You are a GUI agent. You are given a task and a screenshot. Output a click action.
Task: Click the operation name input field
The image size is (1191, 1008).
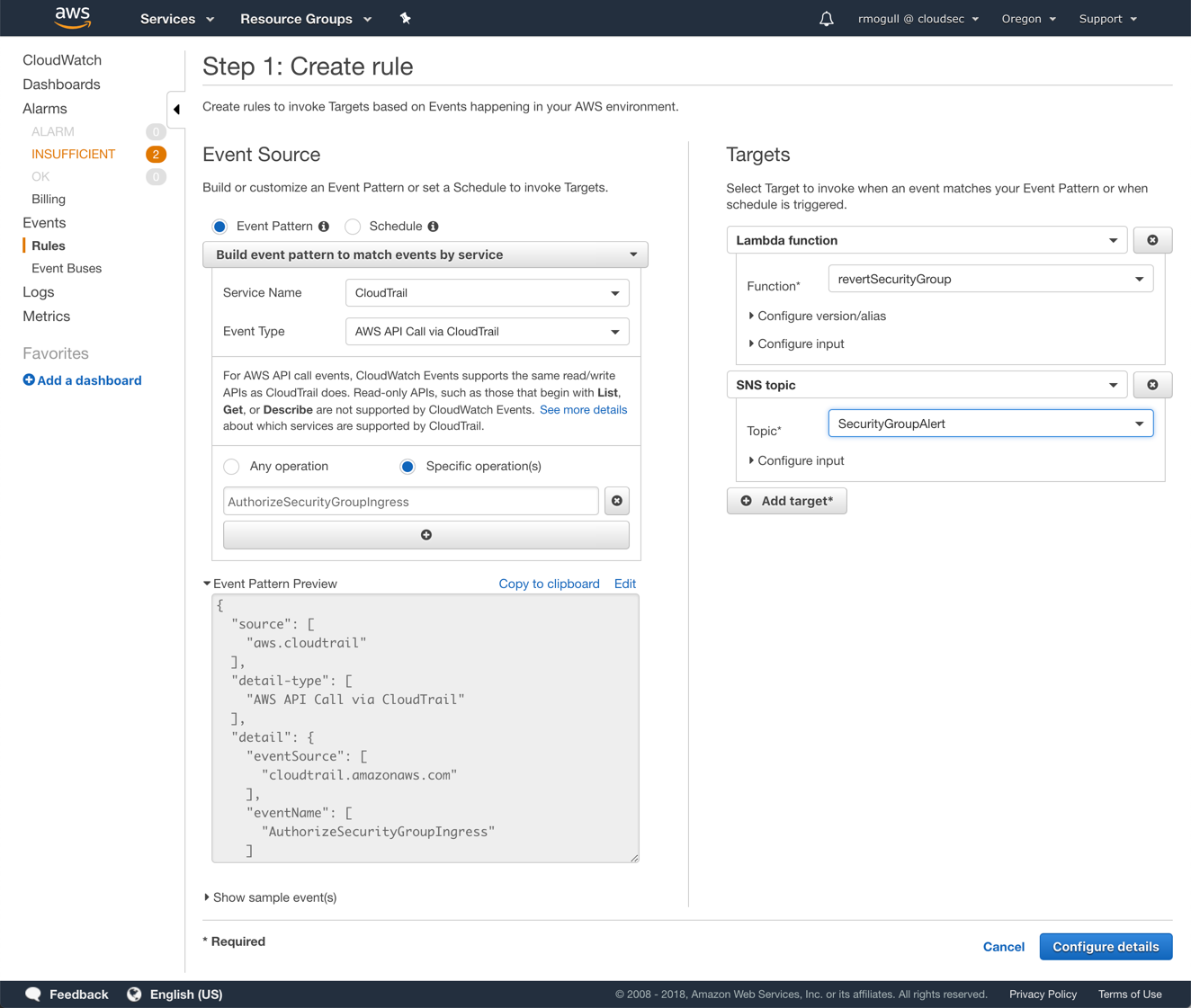pos(411,502)
